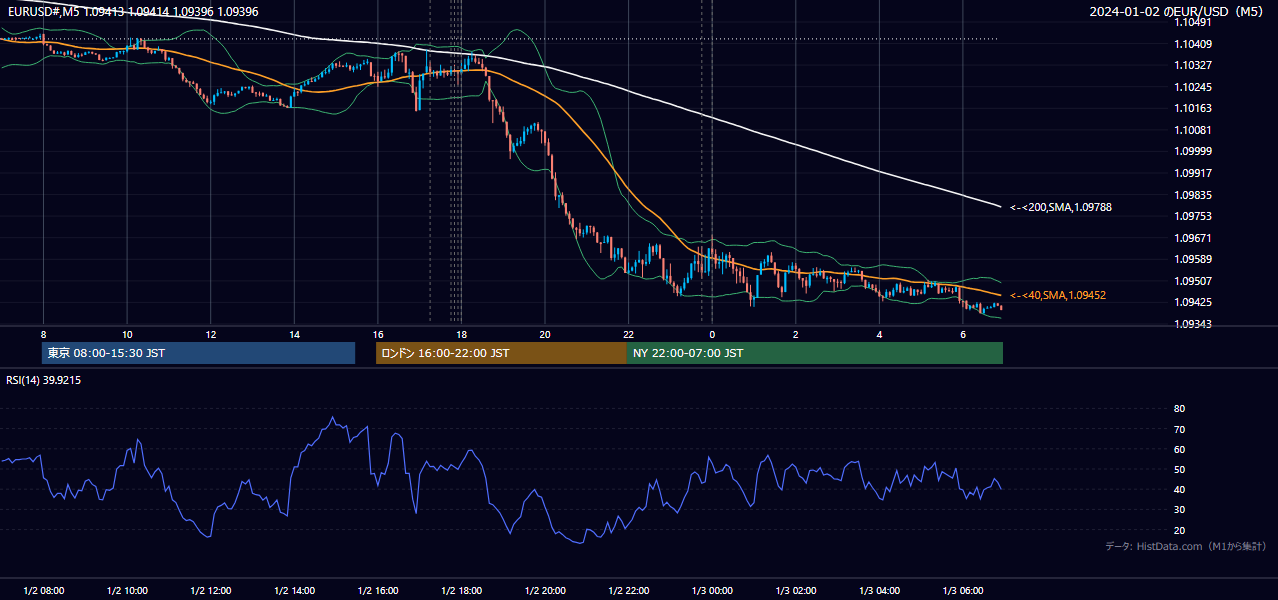Image resolution: width=1278 pixels, height=600 pixels.
Task: Click RSI scale value 30
Action: (x=1180, y=510)
